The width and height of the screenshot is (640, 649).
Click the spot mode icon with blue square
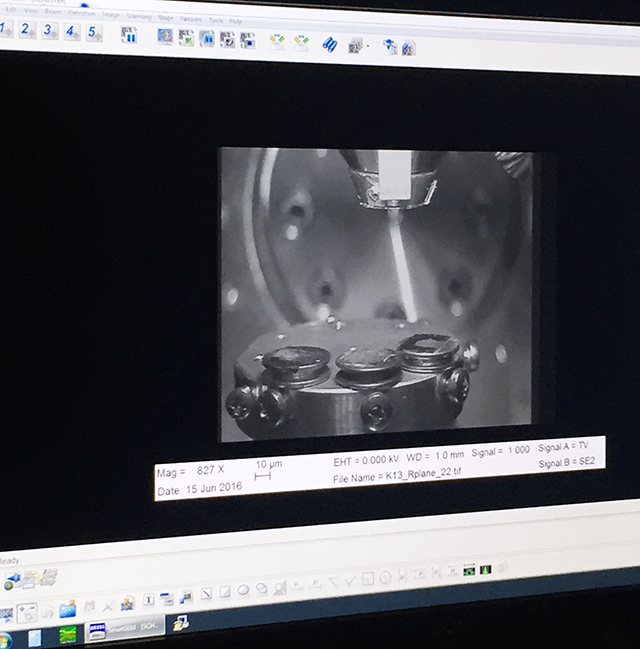point(248,41)
